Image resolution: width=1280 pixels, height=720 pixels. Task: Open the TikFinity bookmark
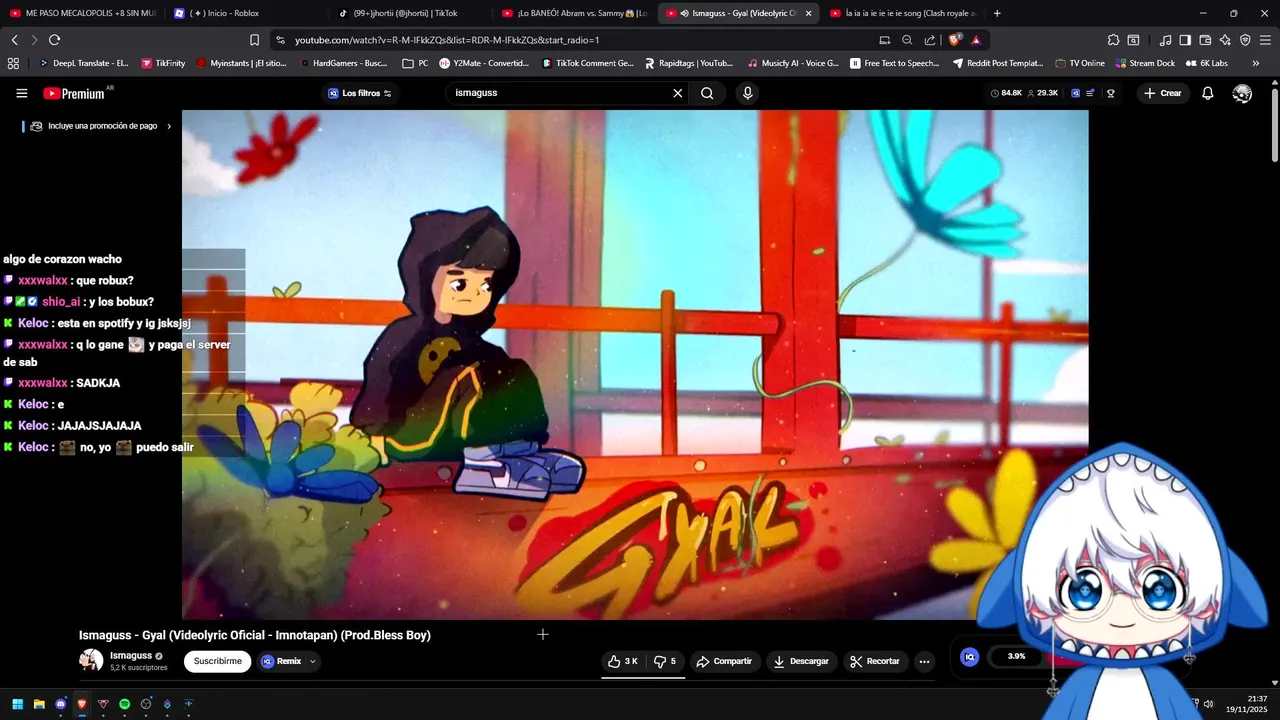(x=163, y=63)
